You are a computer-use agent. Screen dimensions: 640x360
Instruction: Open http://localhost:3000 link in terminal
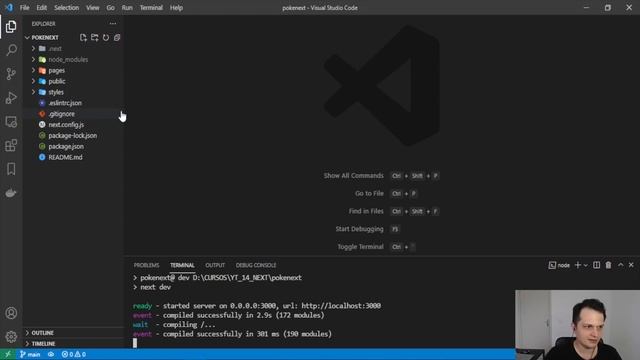[341, 306]
